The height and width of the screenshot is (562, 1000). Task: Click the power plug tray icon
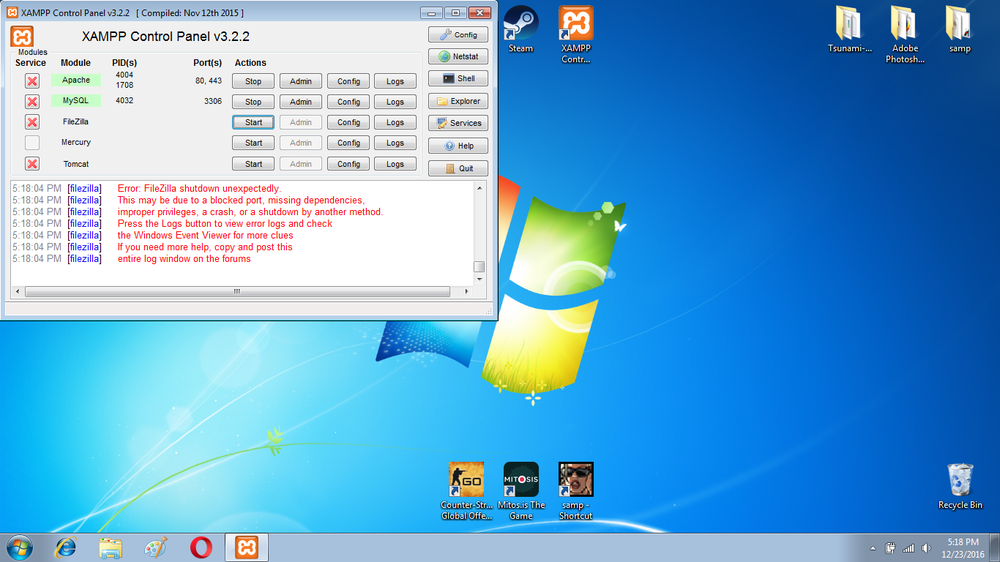pyautogui.click(x=890, y=548)
